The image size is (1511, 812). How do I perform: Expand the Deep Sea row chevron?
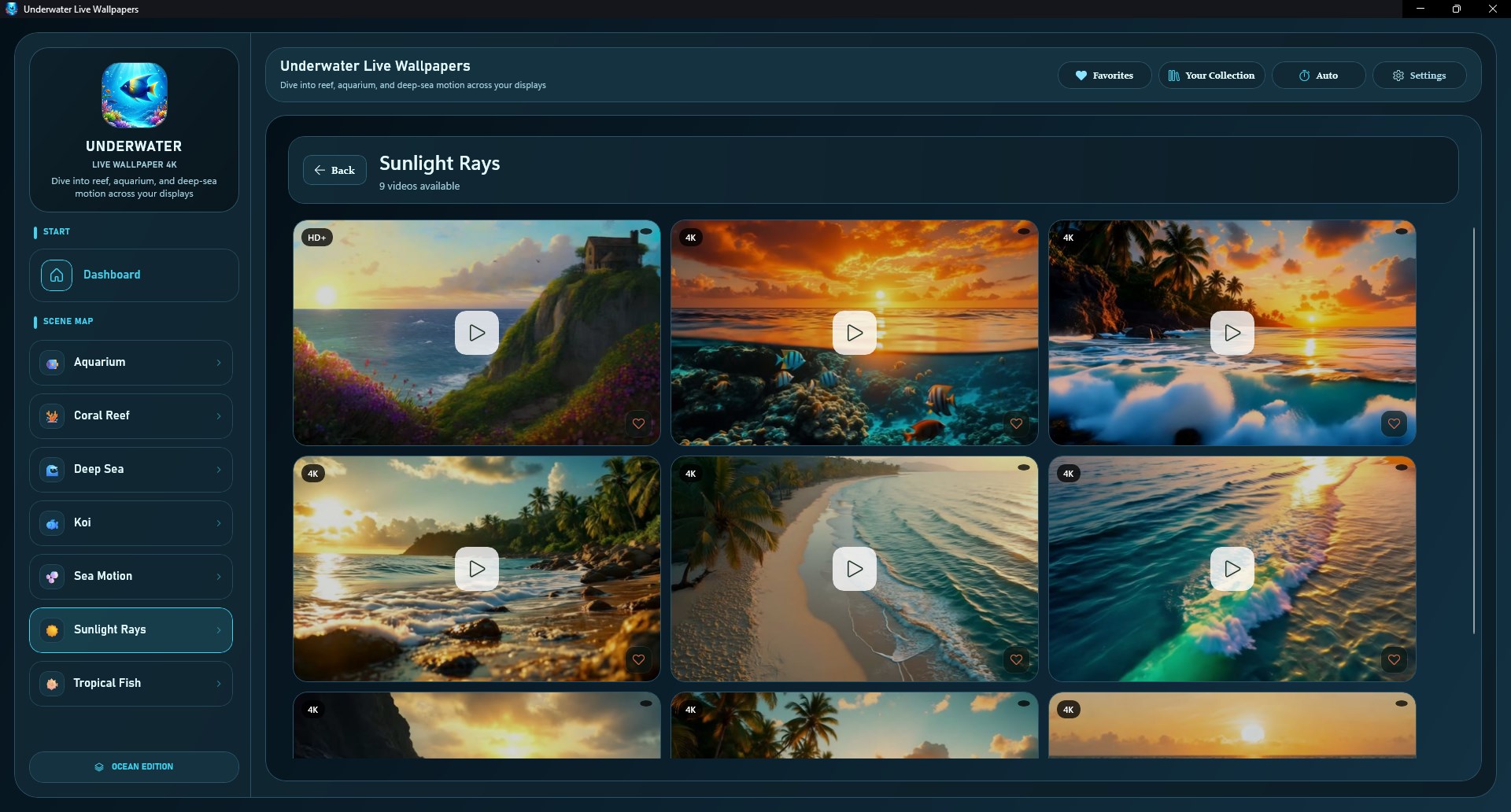[219, 470]
